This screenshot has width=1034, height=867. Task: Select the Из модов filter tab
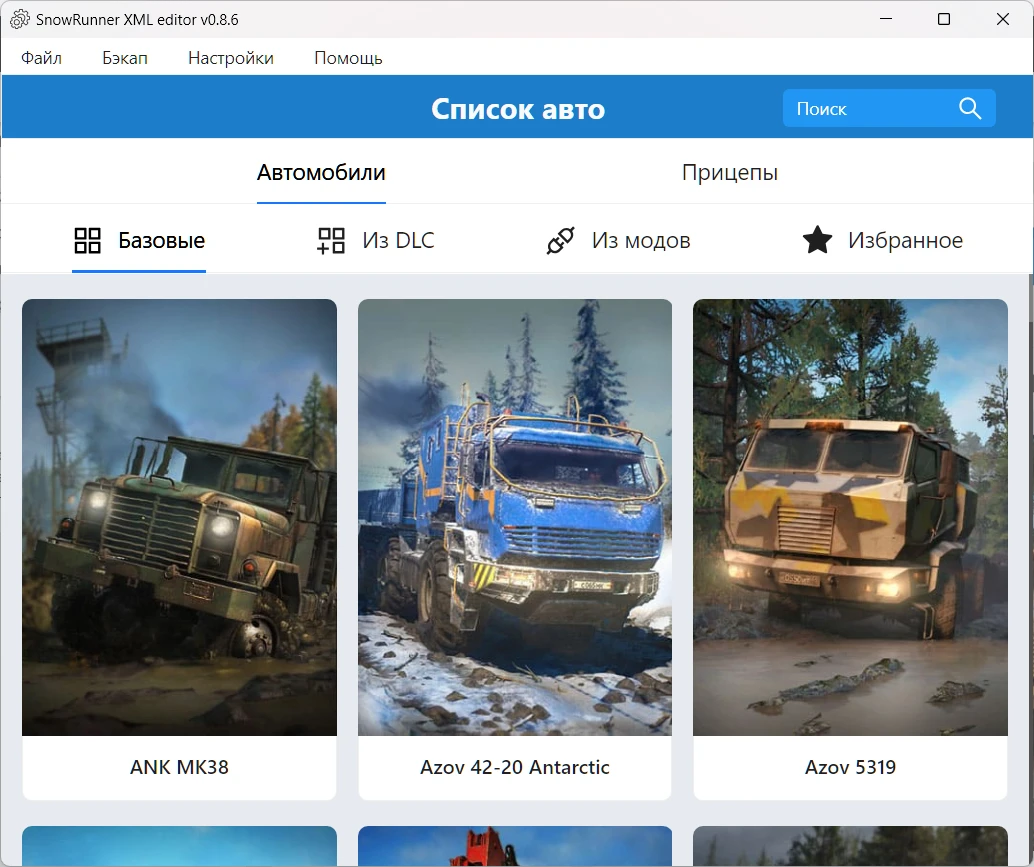(617, 240)
